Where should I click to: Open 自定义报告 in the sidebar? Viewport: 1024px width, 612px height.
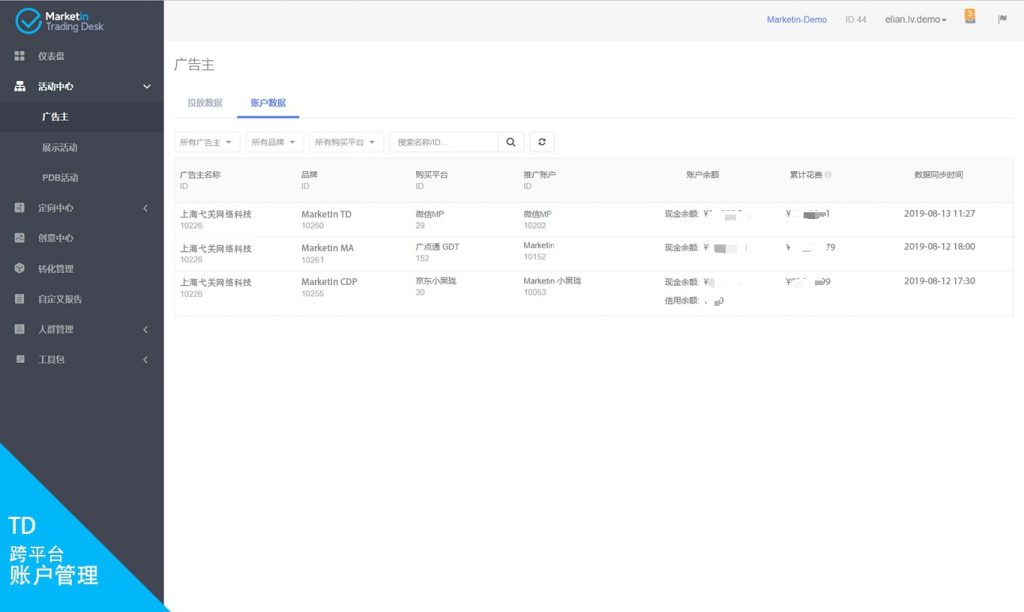(x=60, y=299)
